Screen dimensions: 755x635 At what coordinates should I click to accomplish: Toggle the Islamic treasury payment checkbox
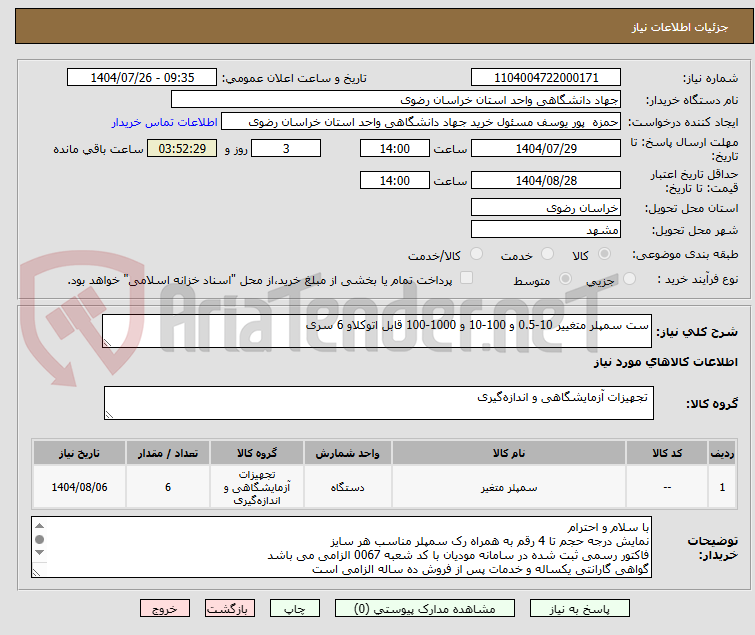[x=466, y=278]
